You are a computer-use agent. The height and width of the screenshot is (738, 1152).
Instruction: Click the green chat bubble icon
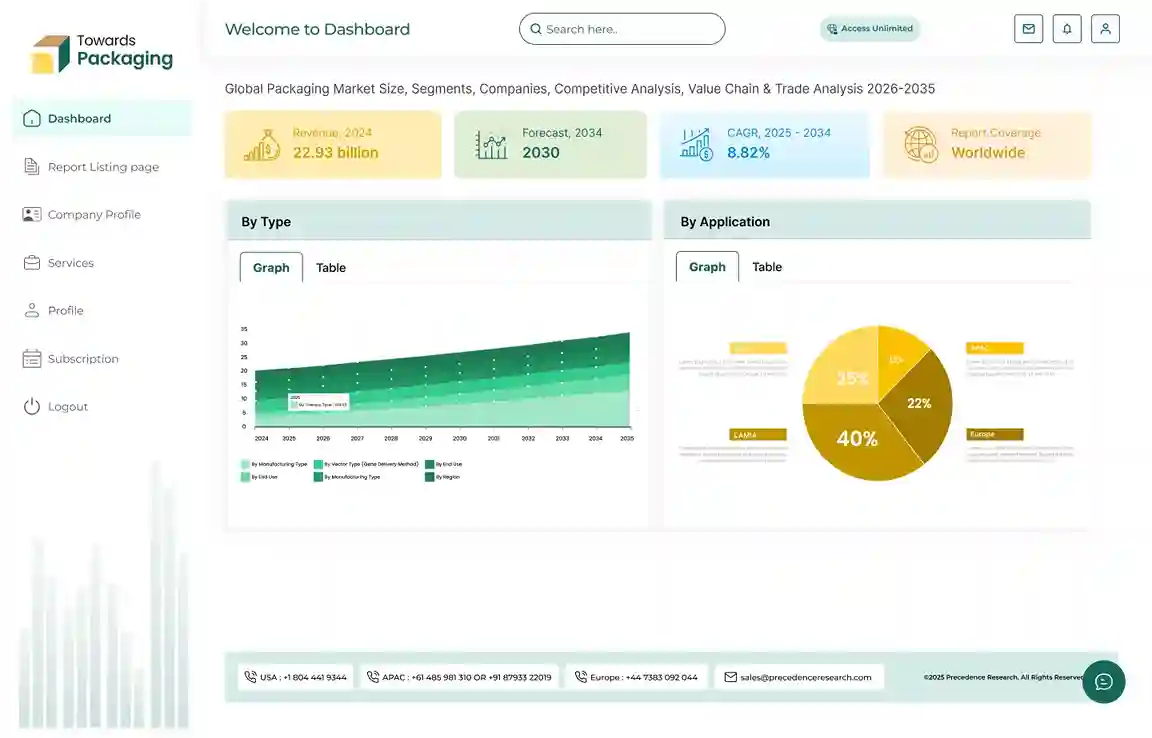(1103, 682)
